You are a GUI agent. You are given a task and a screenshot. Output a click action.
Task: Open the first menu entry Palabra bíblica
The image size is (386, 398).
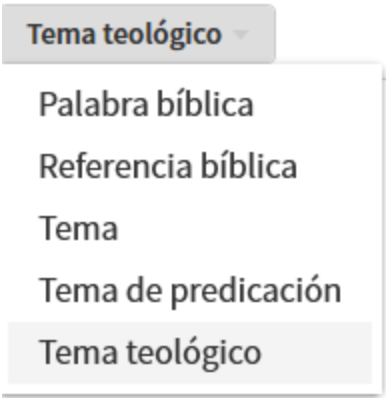(x=190, y=104)
